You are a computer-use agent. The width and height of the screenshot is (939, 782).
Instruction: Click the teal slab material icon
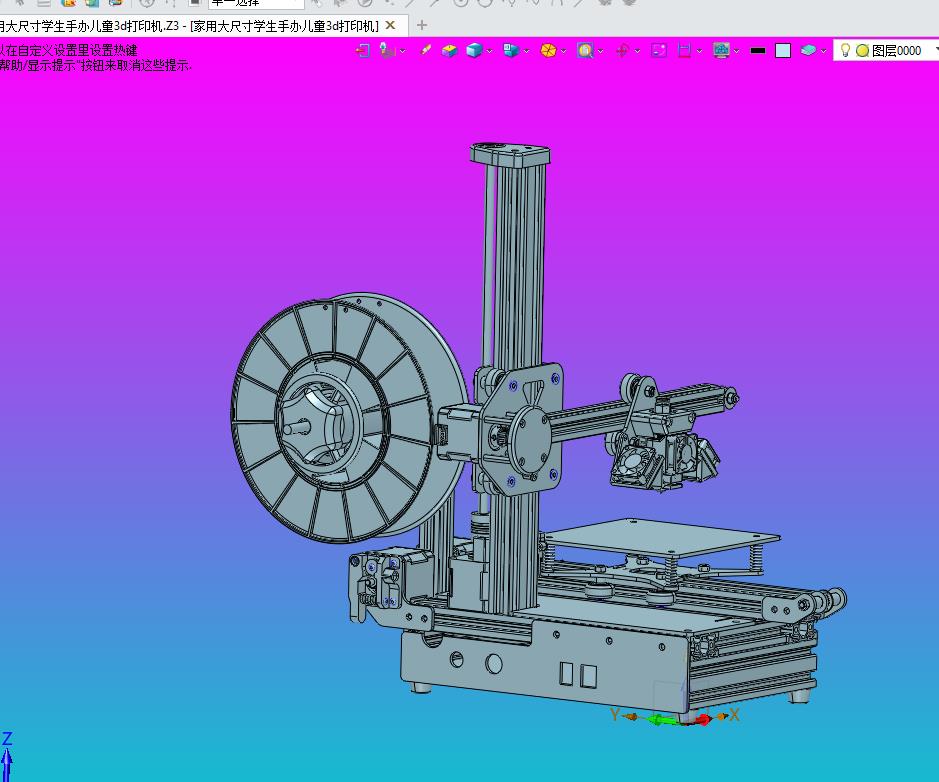[x=808, y=50]
